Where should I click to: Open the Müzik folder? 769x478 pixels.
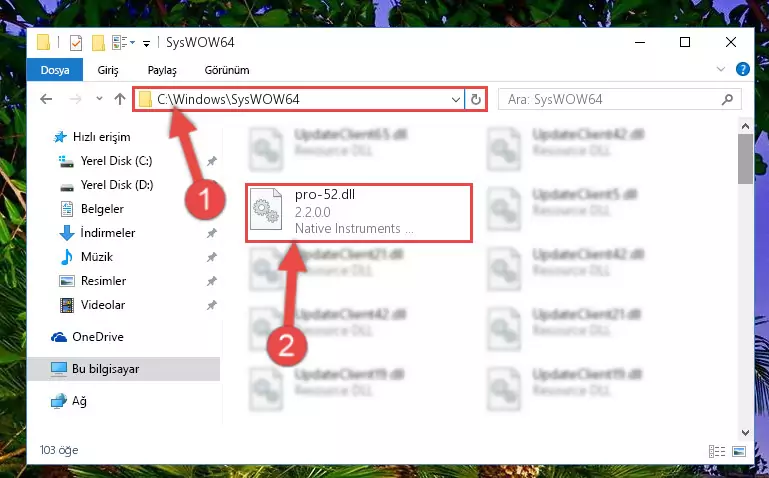pos(97,257)
